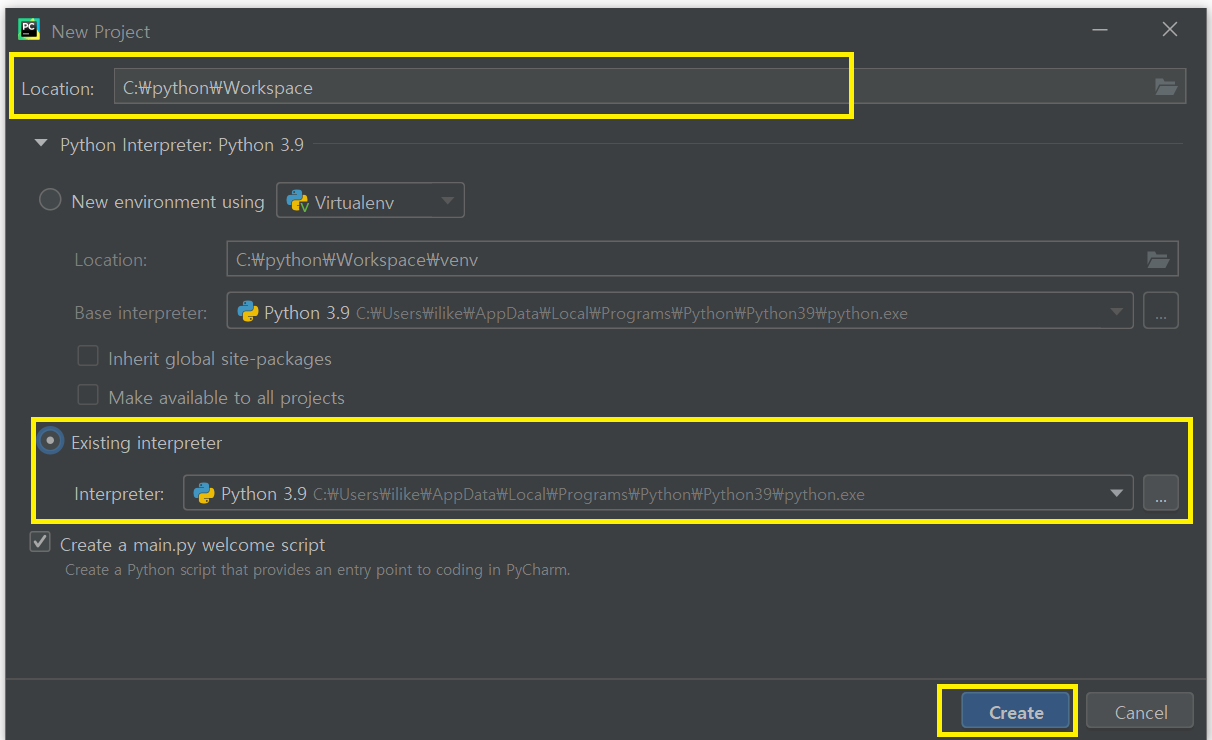Image resolution: width=1212 pixels, height=740 pixels.
Task: Select Existing interpreter radio button
Action: point(50,441)
